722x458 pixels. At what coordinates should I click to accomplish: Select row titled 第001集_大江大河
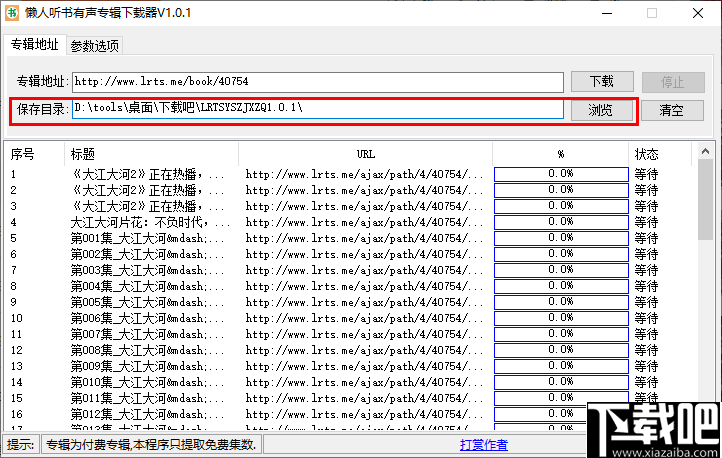[147, 238]
